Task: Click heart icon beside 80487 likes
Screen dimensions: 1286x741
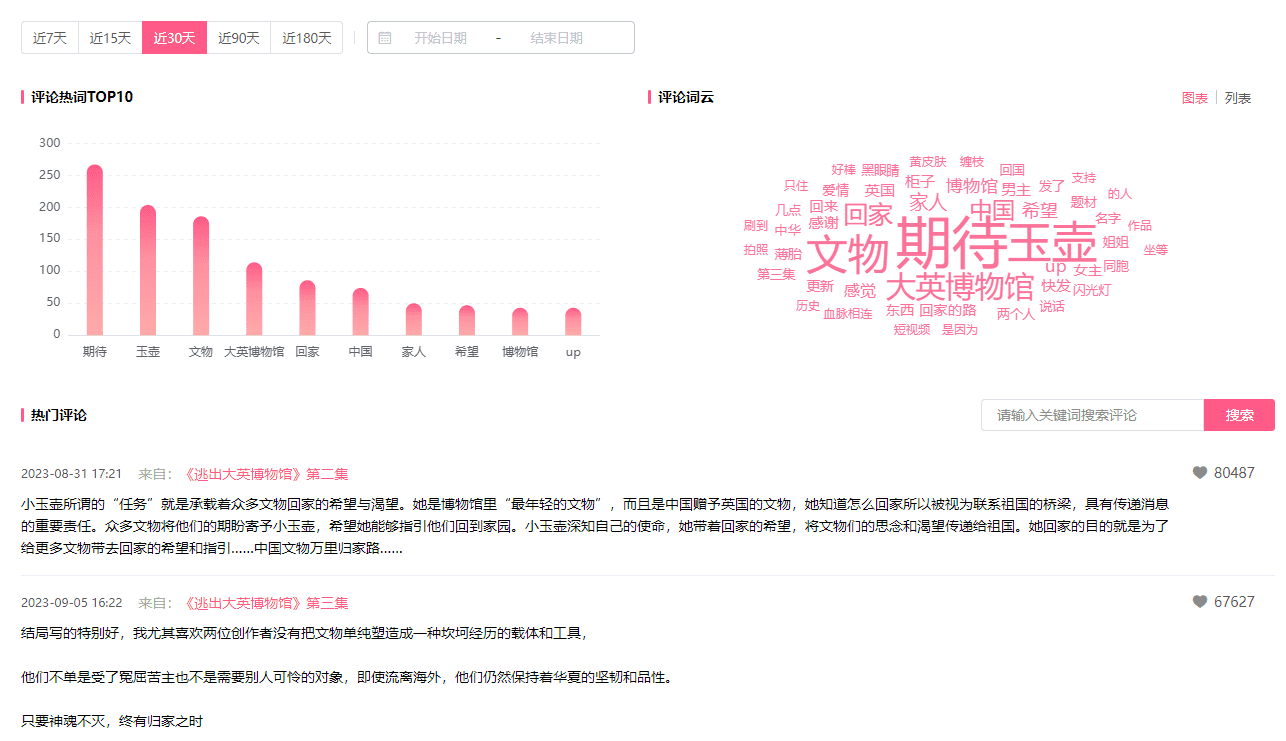Action: pos(1200,473)
